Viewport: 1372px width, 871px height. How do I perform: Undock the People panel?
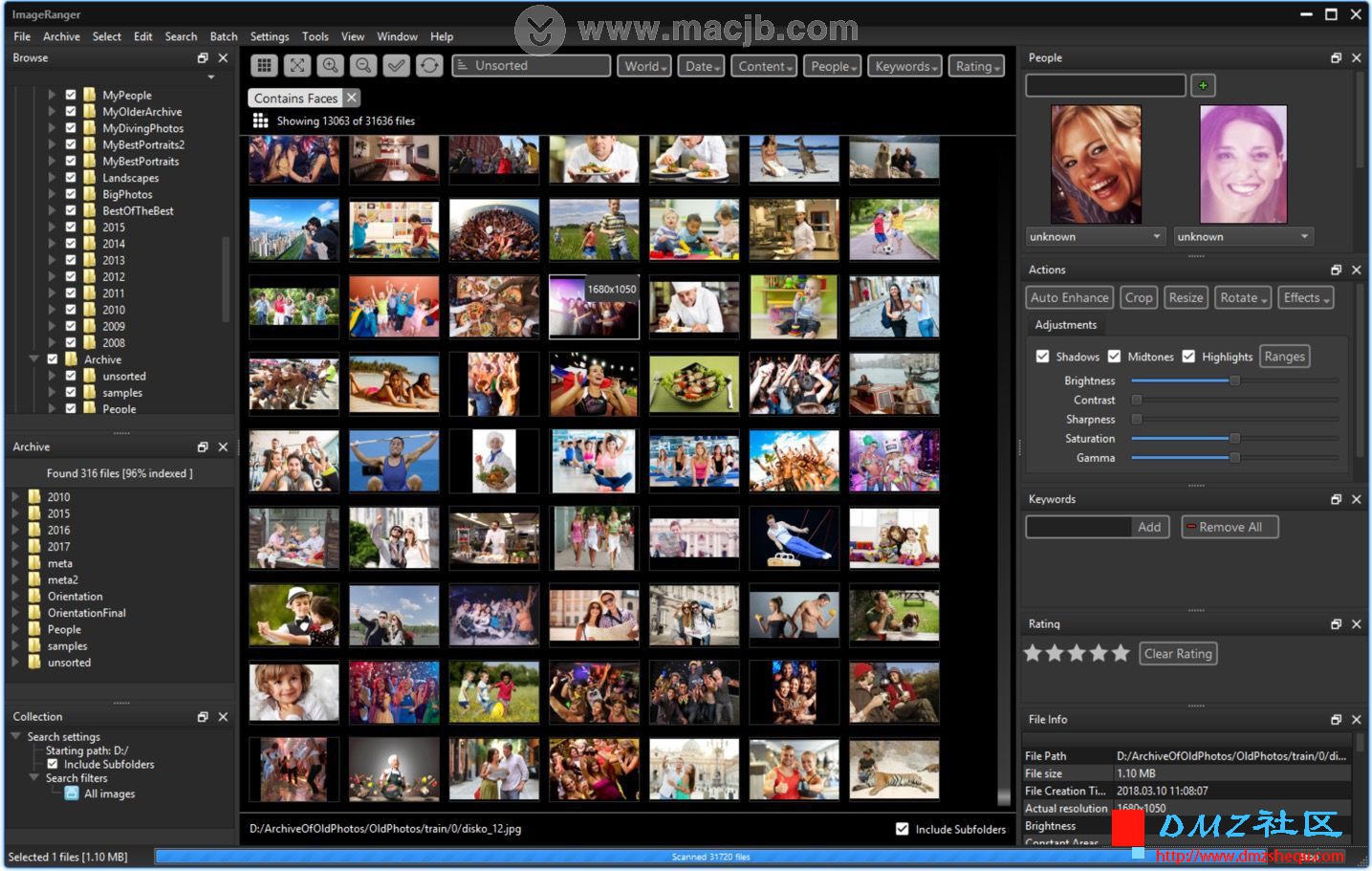pos(1336,57)
